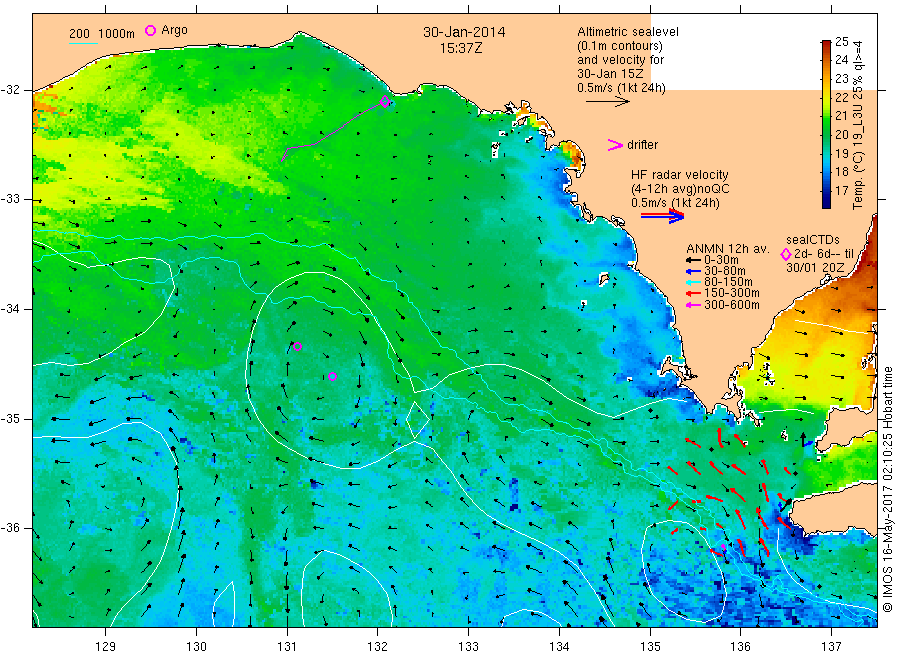Click the seal CTD diamond at the magenta track's coastal end

pos(385,102)
